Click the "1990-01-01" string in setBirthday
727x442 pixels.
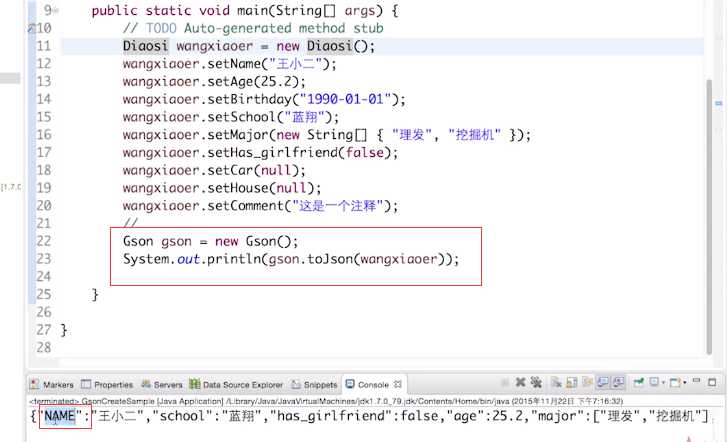coord(345,99)
